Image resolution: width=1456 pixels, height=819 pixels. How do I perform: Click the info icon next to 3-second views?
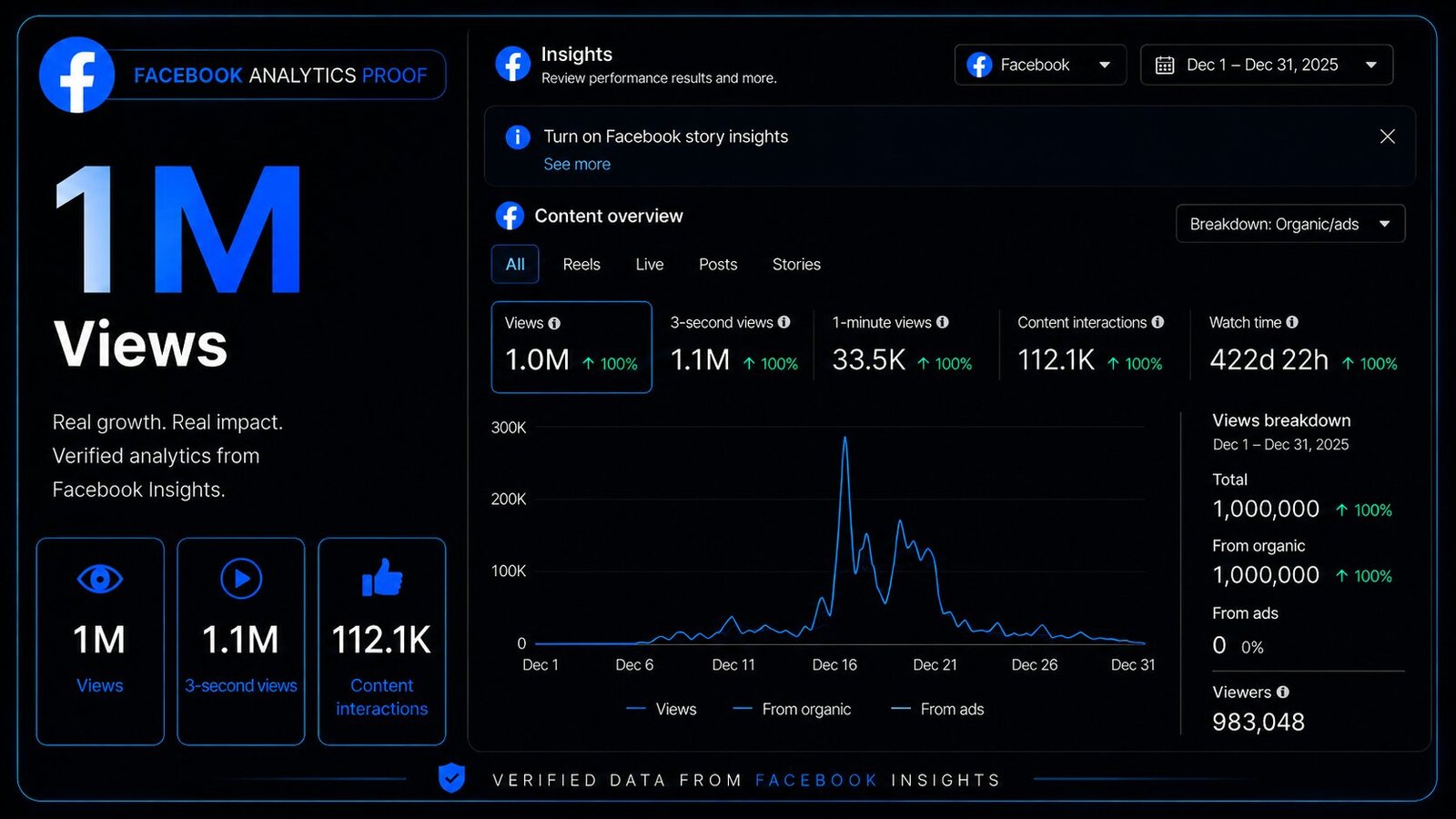784,322
